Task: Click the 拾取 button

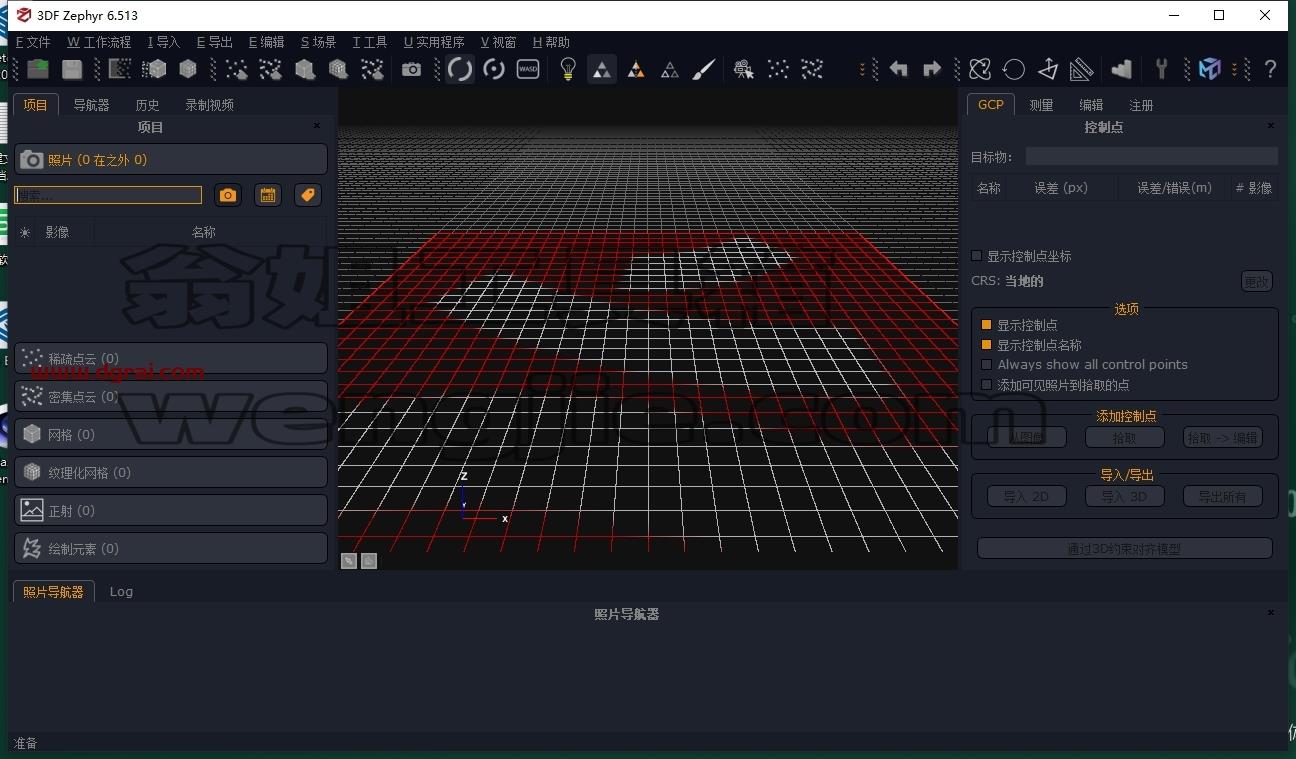Action: [x=1124, y=438]
